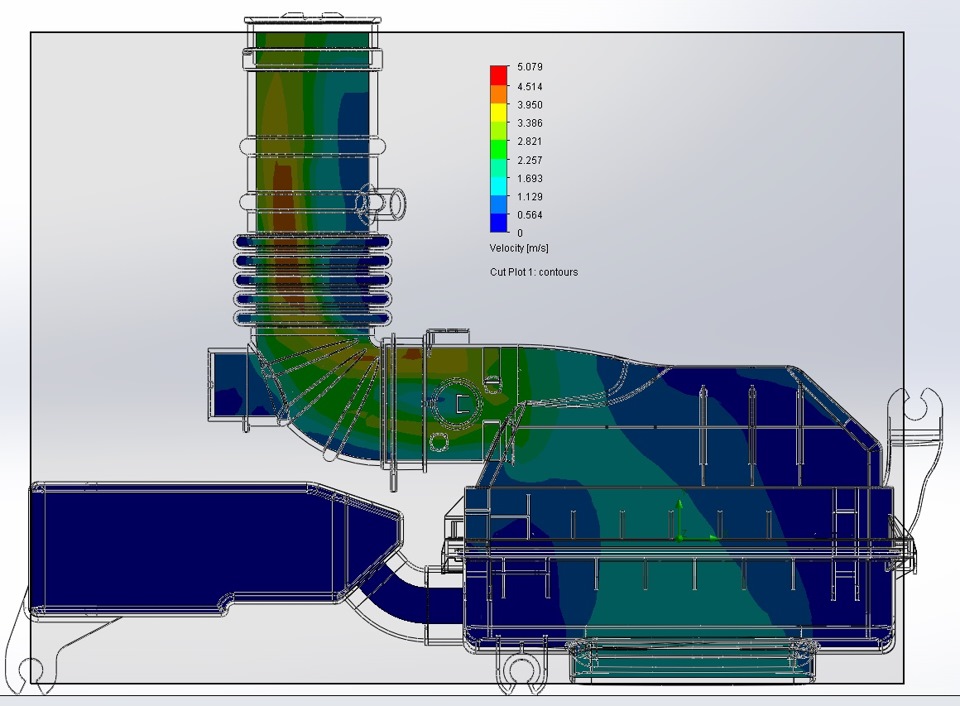Select the legend value 2.821

point(530,141)
